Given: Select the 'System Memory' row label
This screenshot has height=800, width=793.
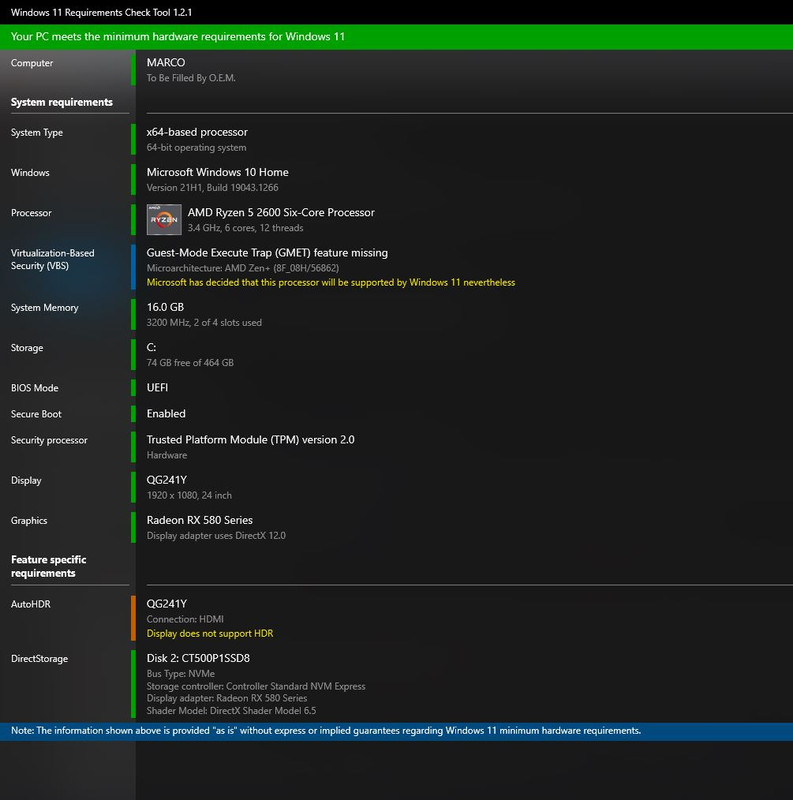Looking at the screenshot, I should click(x=44, y=308).
